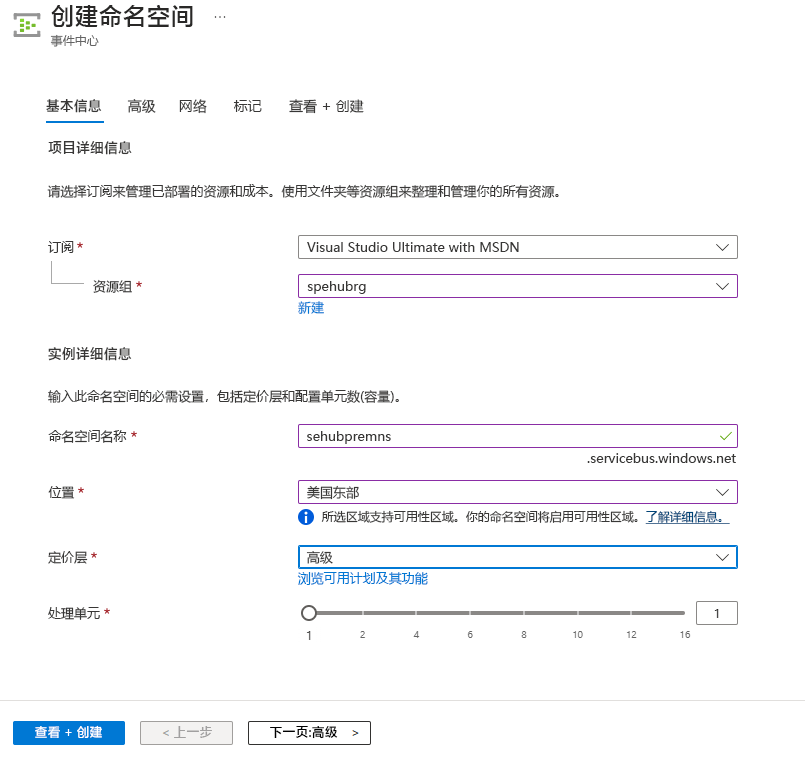Open the 网络 tab

tap(192, 105)
